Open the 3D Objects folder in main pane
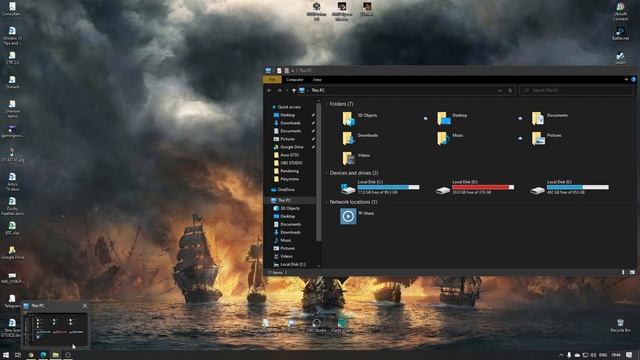Image resolution: width=640 pixels, height=360 pixels. point(359,118)
